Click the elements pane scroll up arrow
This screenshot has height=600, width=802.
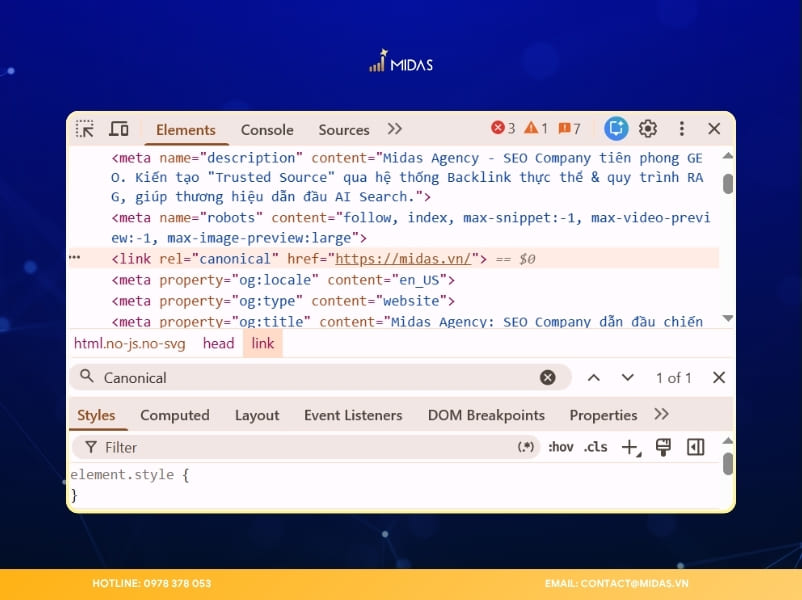[728, 155]
